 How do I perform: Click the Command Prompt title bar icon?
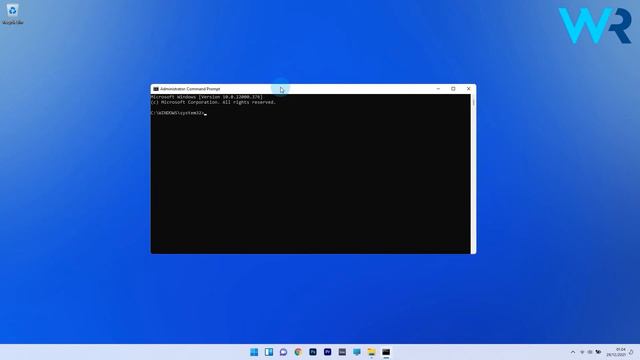pos(156,89)
